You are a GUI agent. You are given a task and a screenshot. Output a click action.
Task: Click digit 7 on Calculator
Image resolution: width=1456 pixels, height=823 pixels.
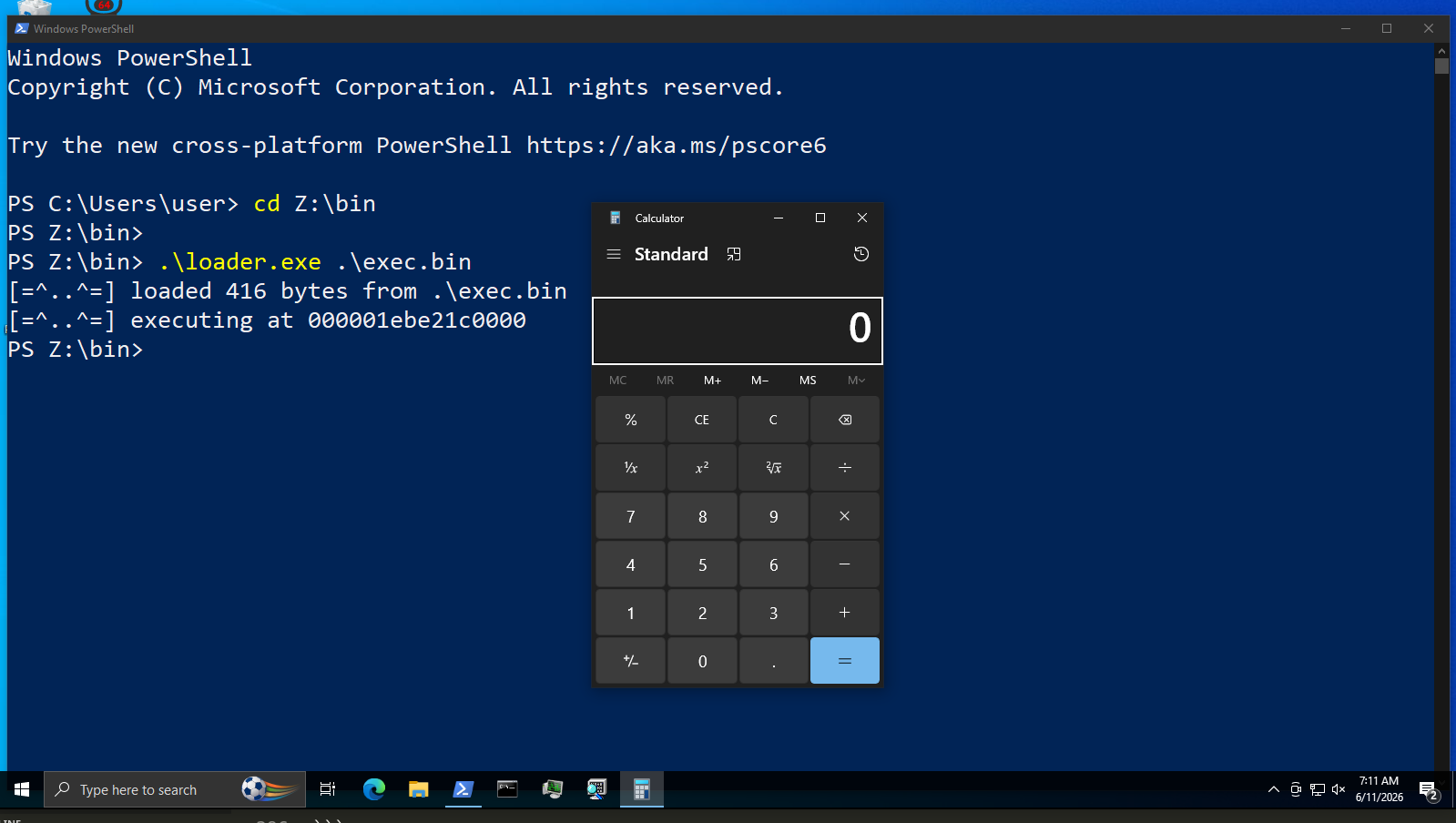631,516
